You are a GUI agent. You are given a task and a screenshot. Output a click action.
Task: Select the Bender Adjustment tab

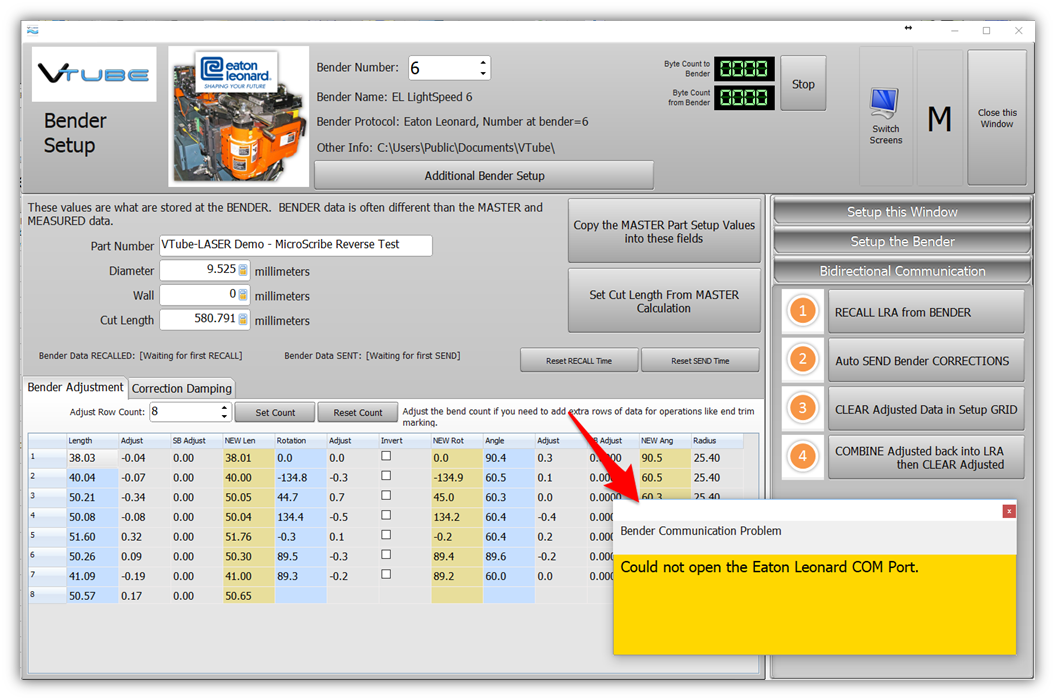click(x=75, y=387)
